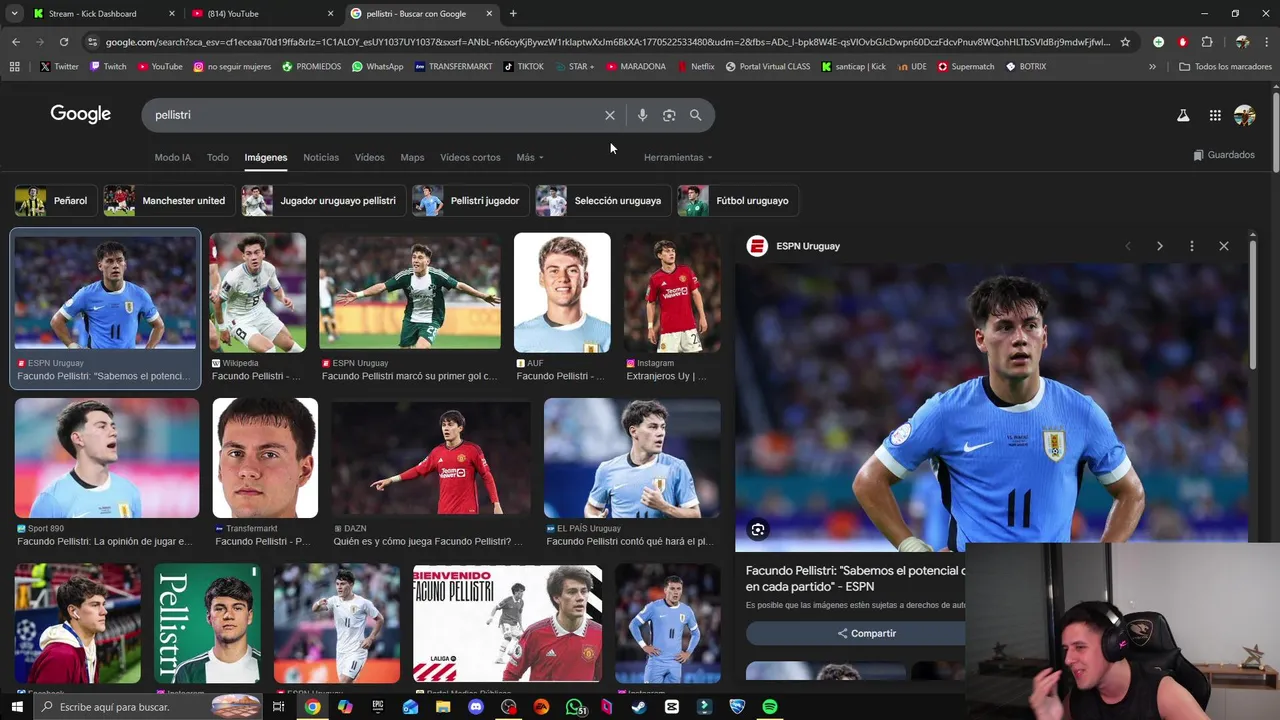Viewport: 1280px width, 720px height.
Task: Switch to Noticias tab
Action: [x=321, y=157]
